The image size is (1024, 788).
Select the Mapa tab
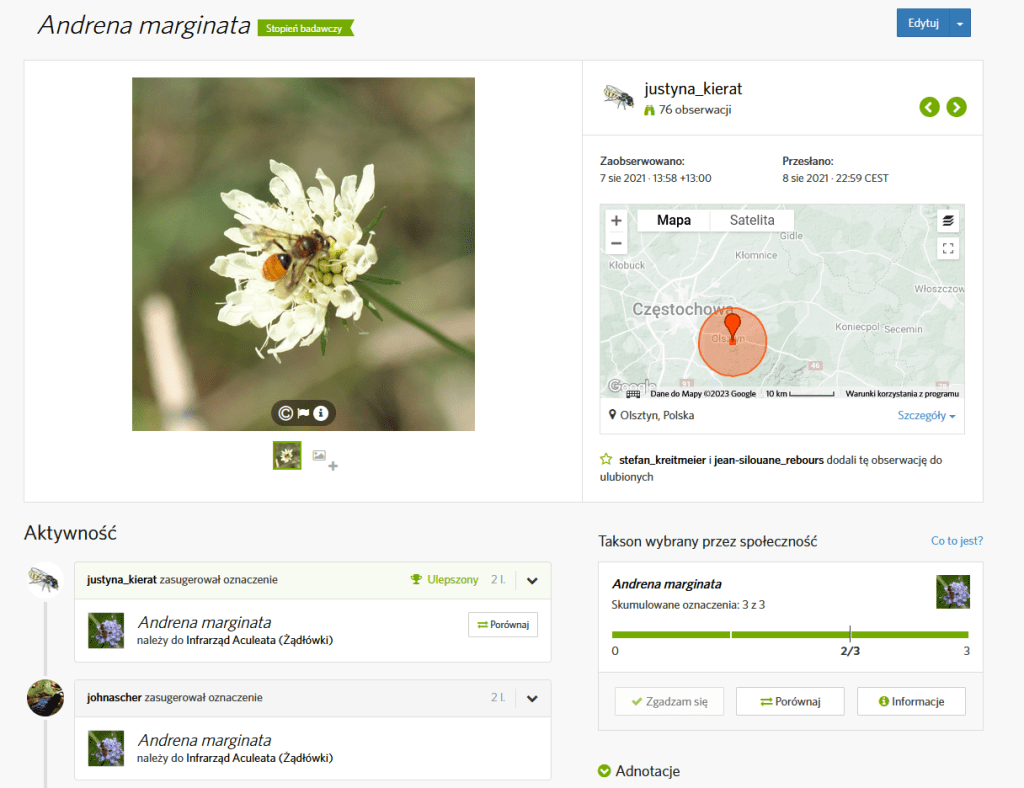pyautogui.click(x=673, y=220)
